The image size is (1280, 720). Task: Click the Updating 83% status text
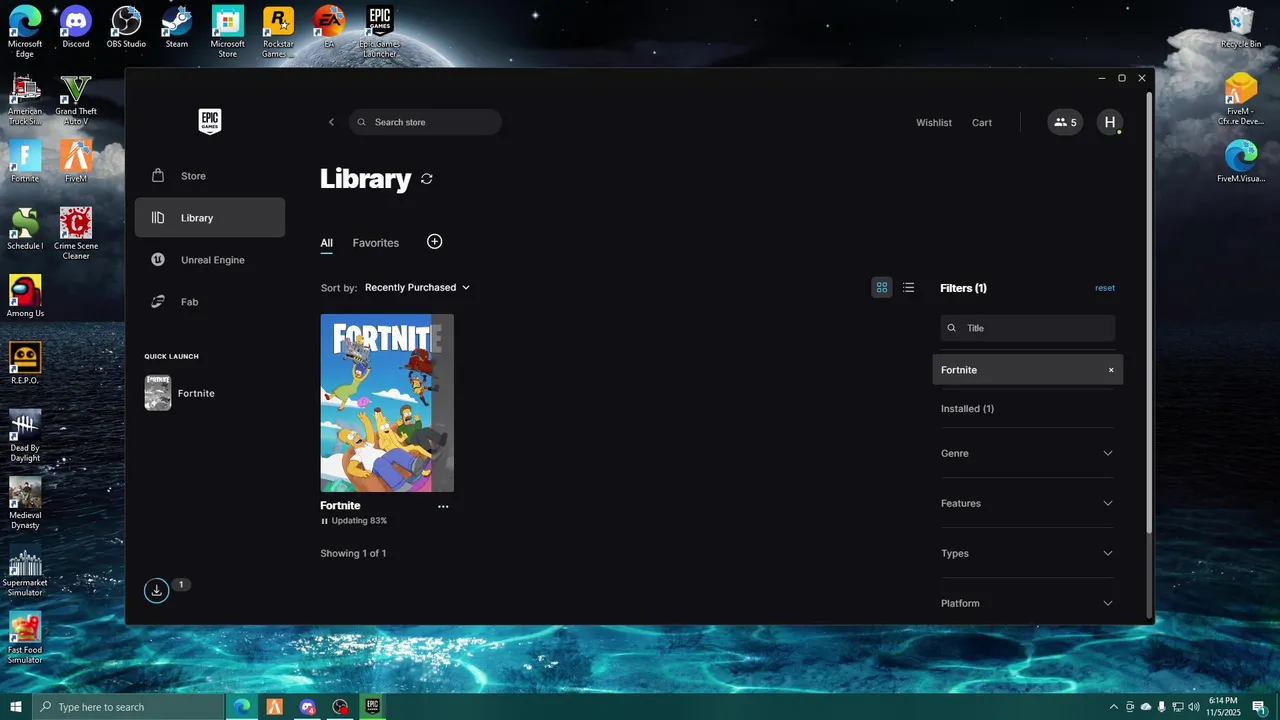(x=359, y=521)
